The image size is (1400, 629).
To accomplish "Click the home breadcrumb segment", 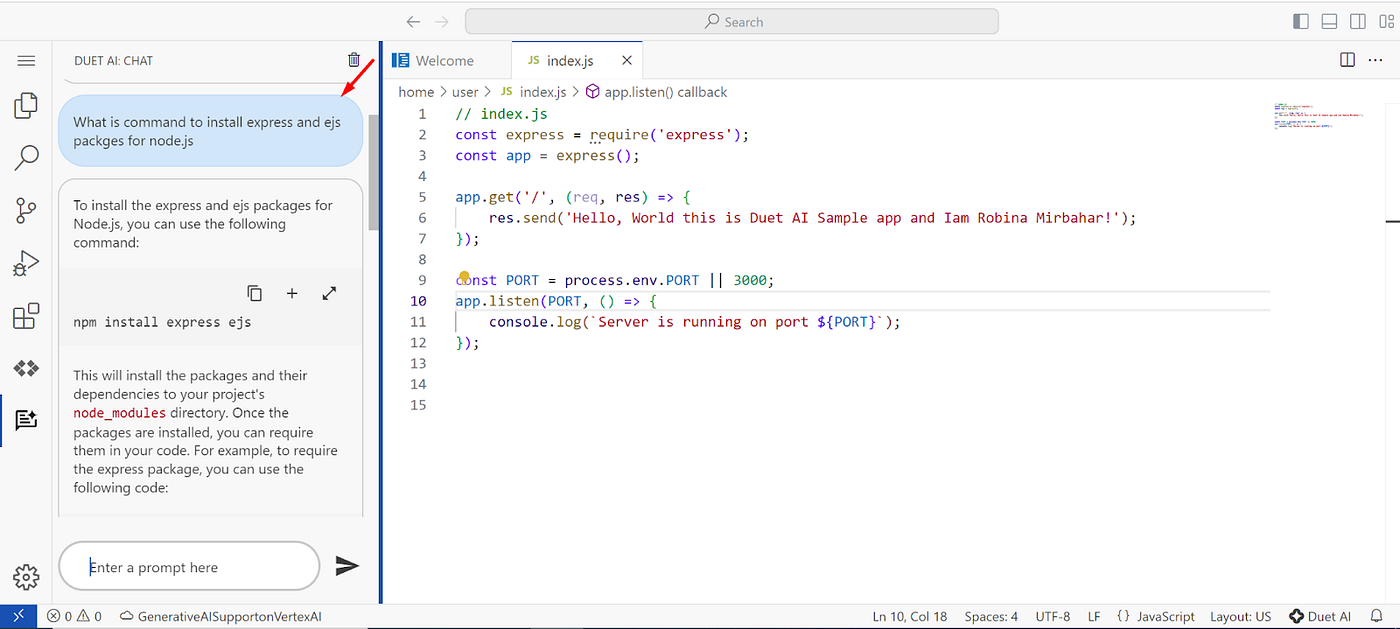I will 416,92.
